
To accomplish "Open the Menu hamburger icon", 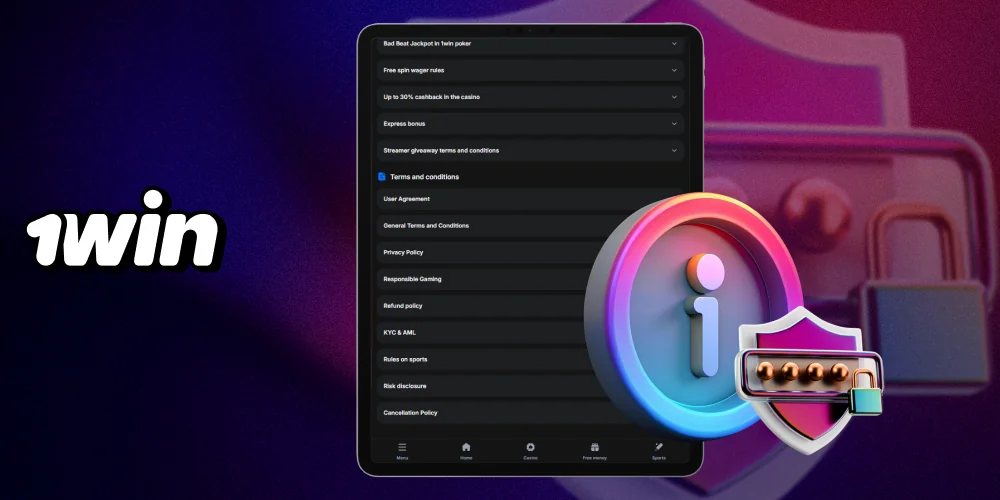I will point(402,447).
